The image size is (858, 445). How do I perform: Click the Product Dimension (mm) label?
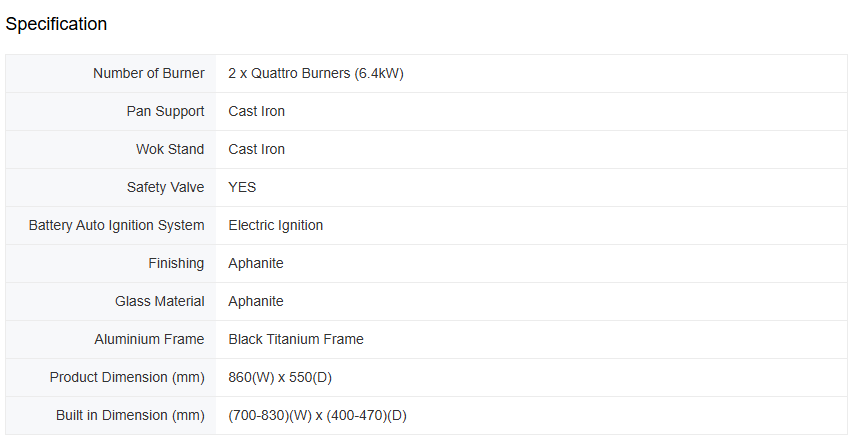coord(127,377)
